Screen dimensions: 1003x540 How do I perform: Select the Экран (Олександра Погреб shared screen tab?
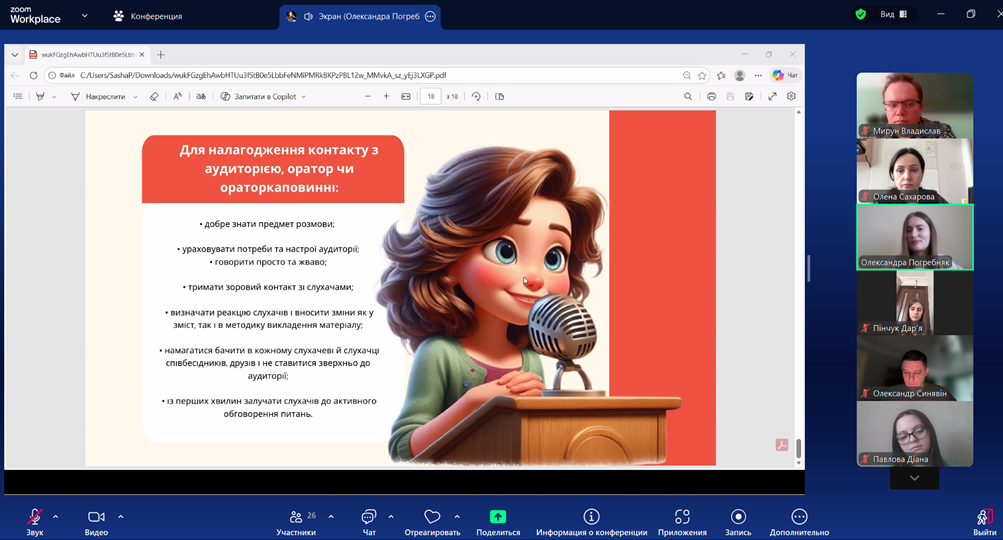(x=350, y=16)
